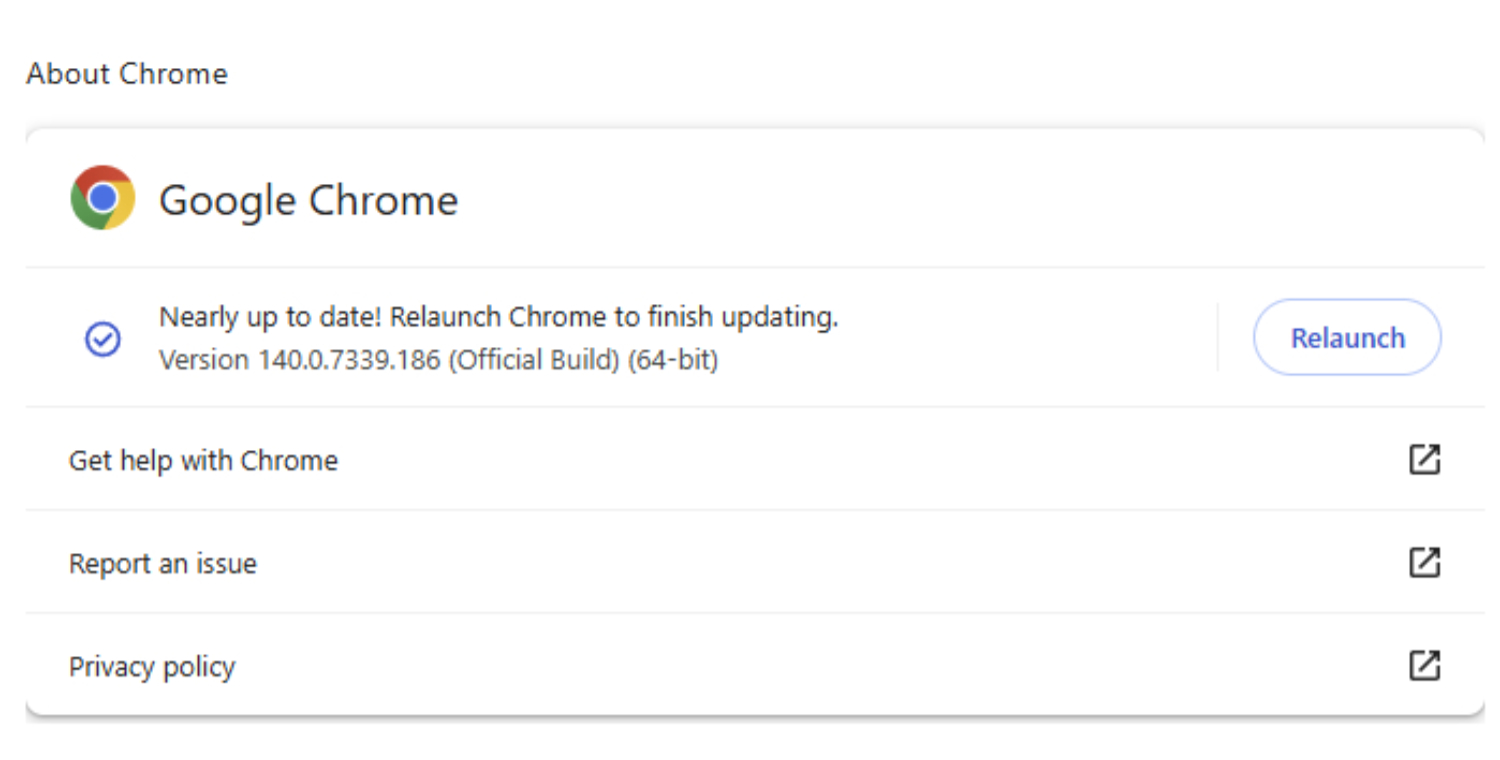Select the Report an issue text
Viewport: 1500px width, 760px height.
coord(163,564)
